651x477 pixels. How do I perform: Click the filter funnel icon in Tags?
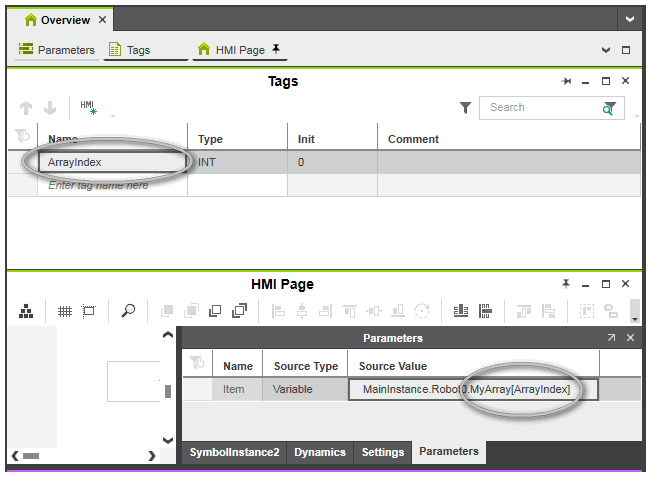(x=465, y=108)
